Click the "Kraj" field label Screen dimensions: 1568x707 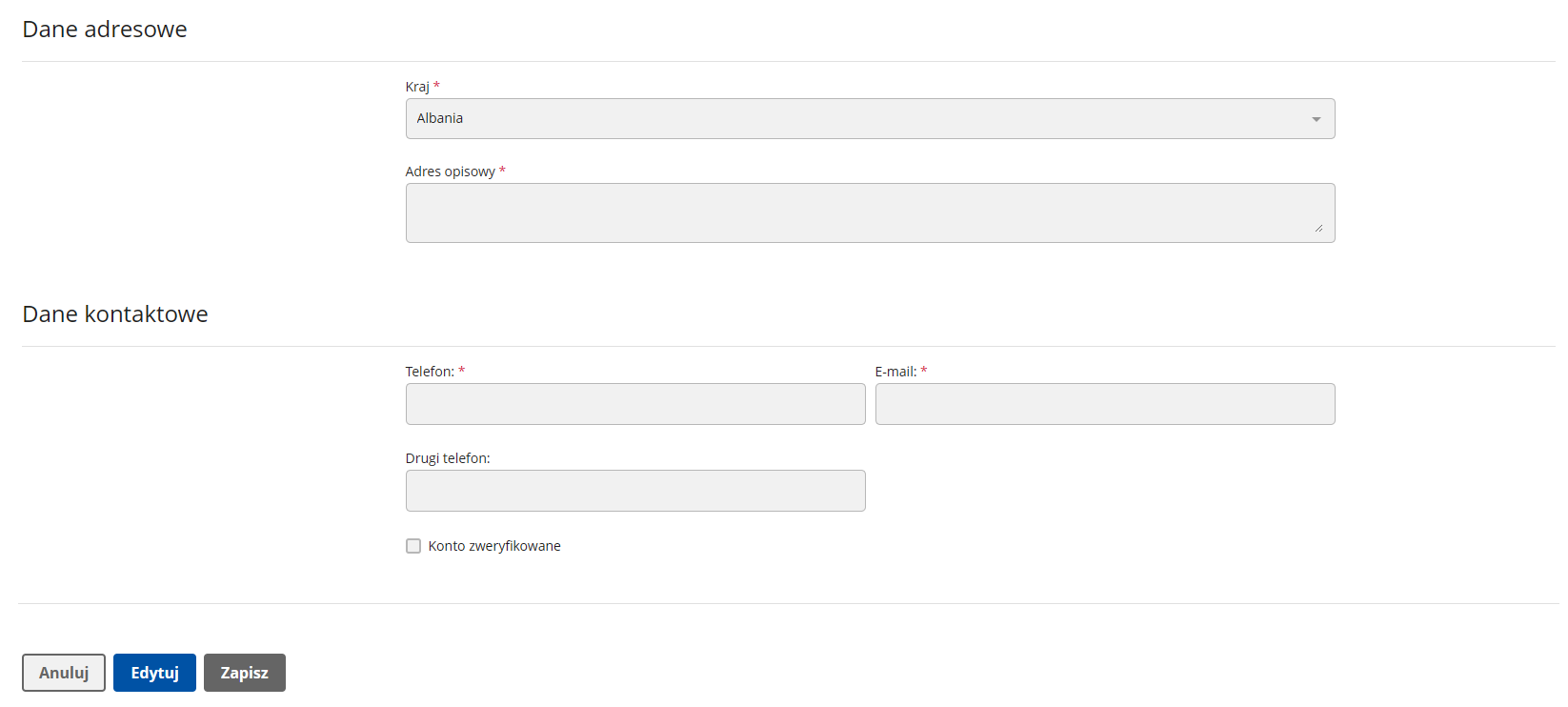(417, 87)
